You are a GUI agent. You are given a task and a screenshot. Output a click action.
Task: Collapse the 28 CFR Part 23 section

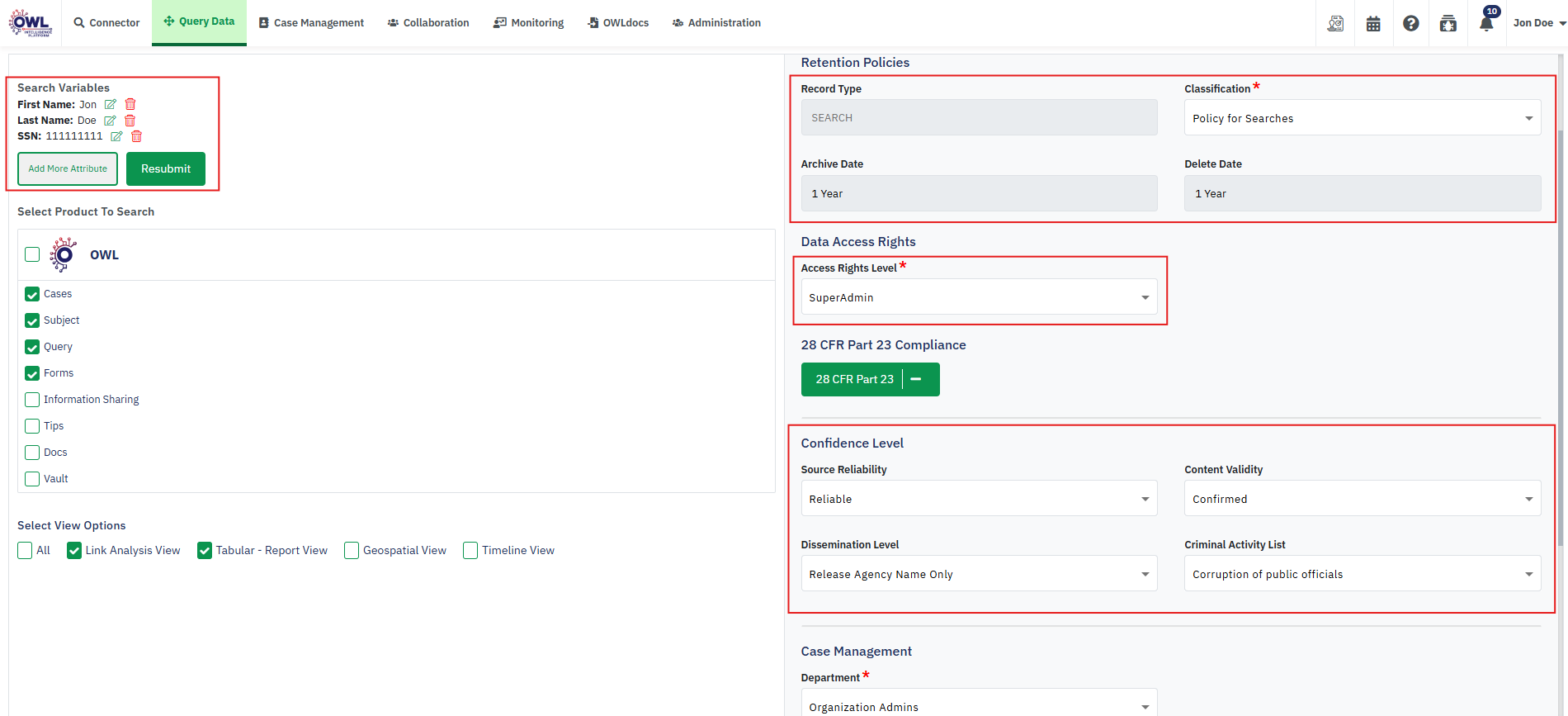pyautogui.click(x=916, y=380)
